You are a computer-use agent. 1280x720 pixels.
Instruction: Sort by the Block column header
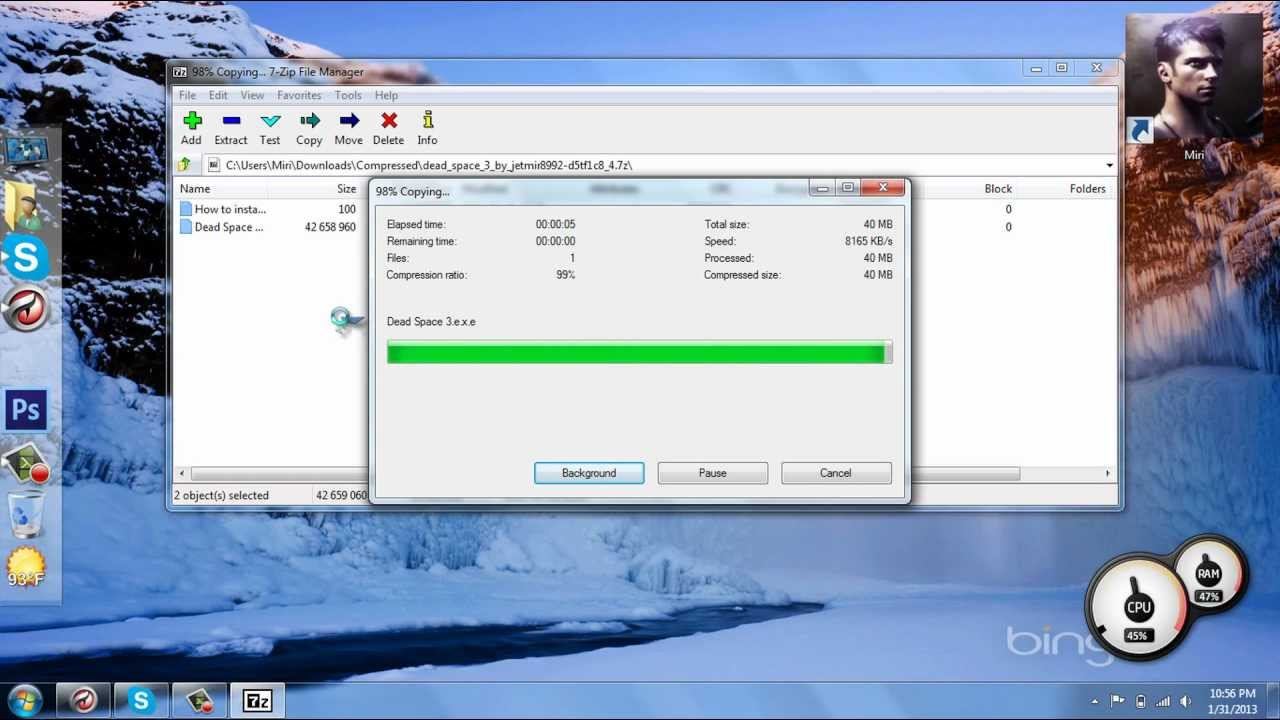tap(998, 189)
